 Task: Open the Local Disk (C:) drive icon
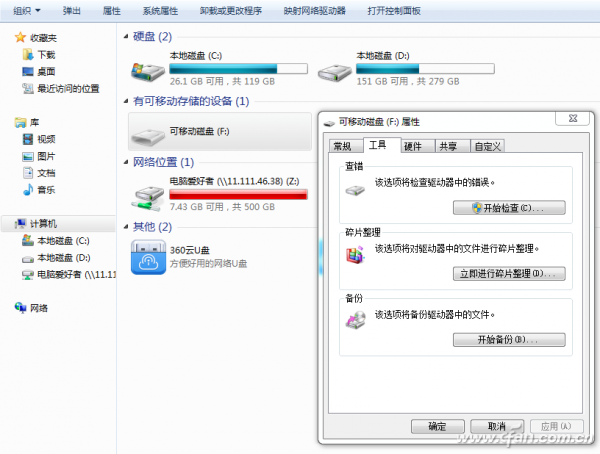click(x=148, y=71)
